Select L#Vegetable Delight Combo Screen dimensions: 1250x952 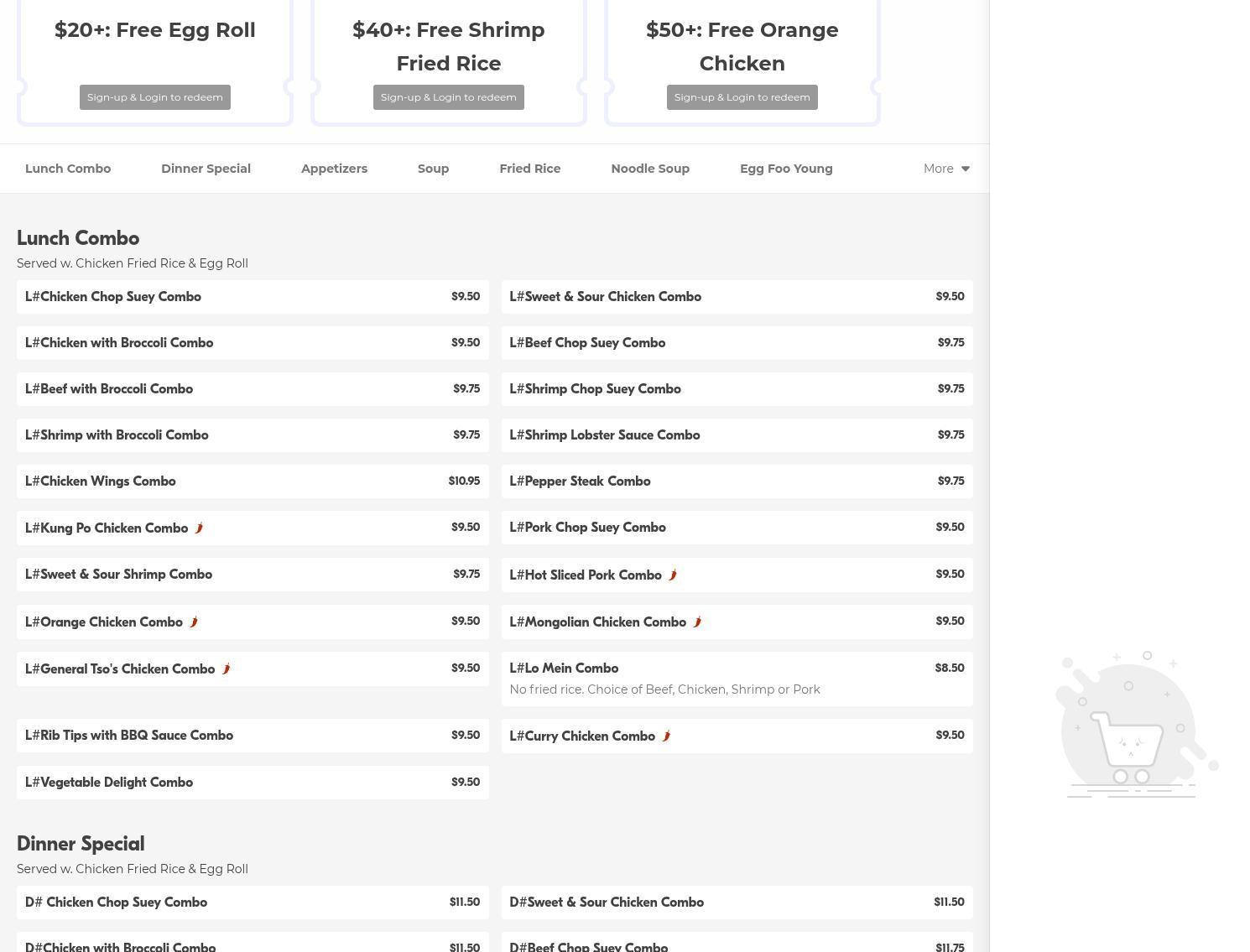[253, 783]
